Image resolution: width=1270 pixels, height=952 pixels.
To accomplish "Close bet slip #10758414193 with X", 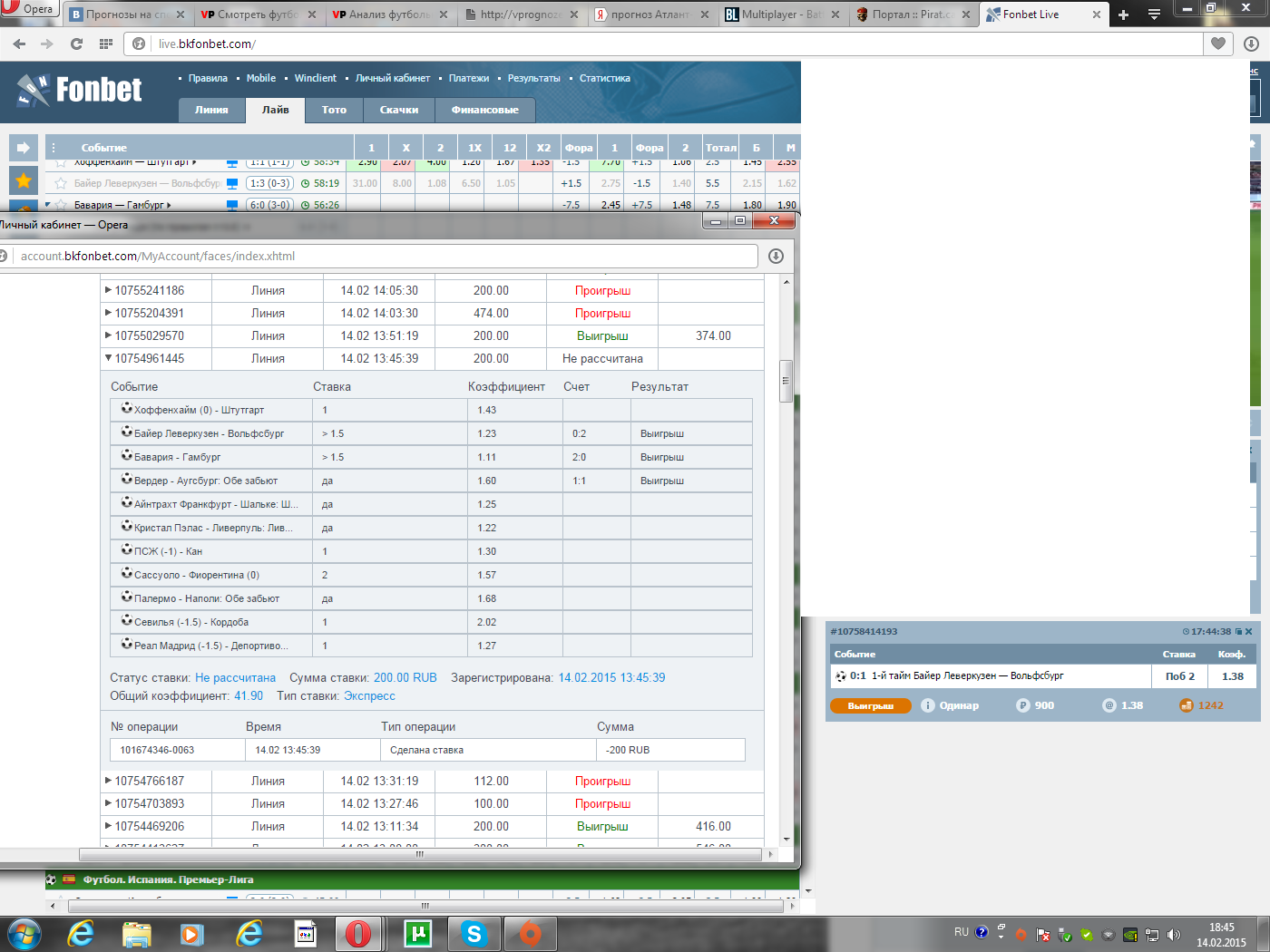I will click(x=1249, y=631).
